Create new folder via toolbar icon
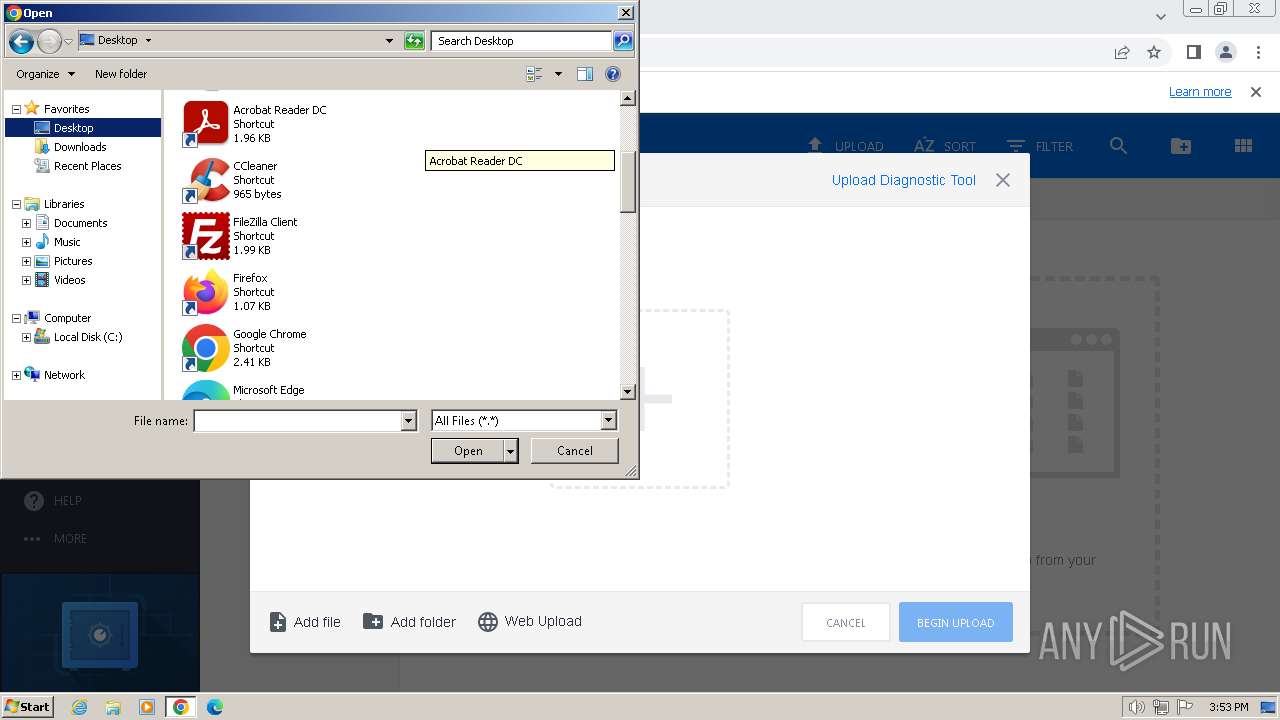This screenshot has width=1280, height=720. (x=1181, y=146)
